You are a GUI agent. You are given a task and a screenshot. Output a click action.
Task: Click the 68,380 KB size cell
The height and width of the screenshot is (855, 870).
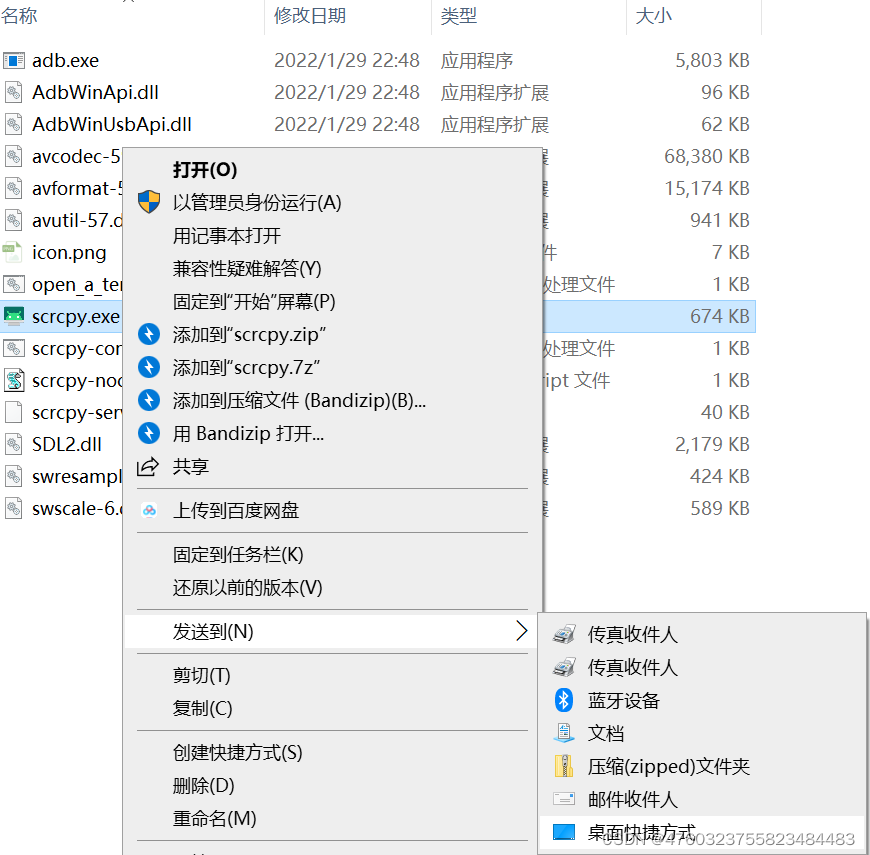tap(707, 156)
